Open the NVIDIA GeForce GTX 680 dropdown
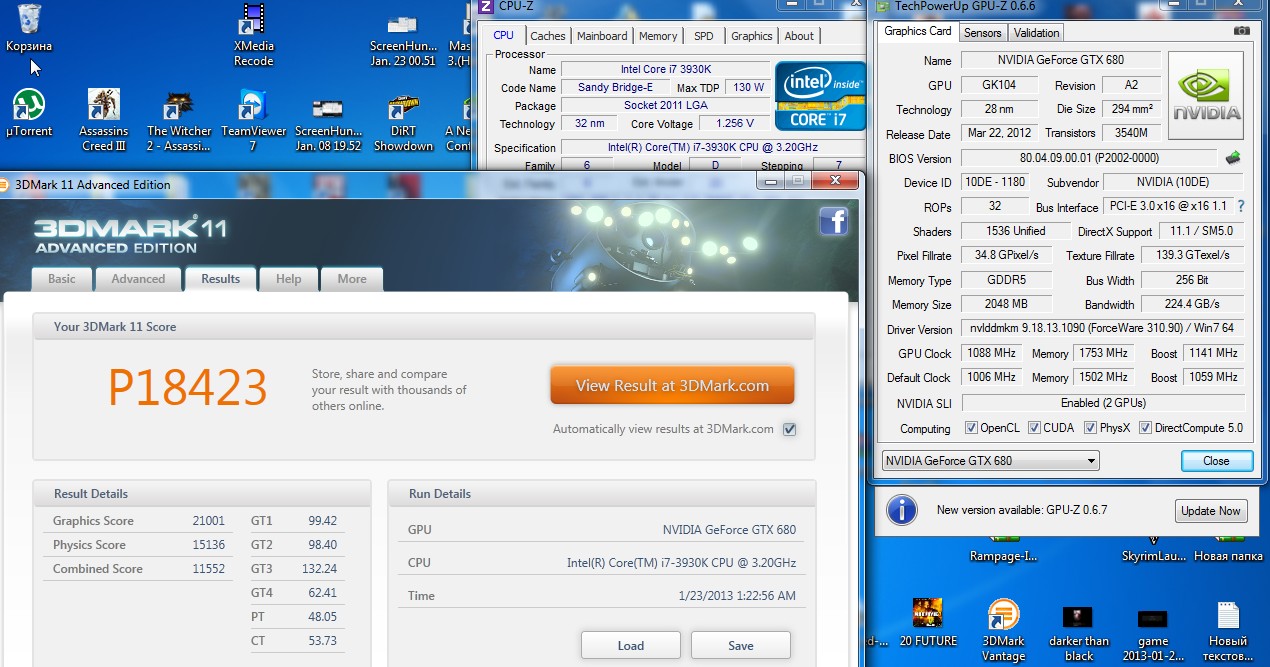Viewport: 1270px width, 667px height. pyautogui.click(x=989, y=461)
